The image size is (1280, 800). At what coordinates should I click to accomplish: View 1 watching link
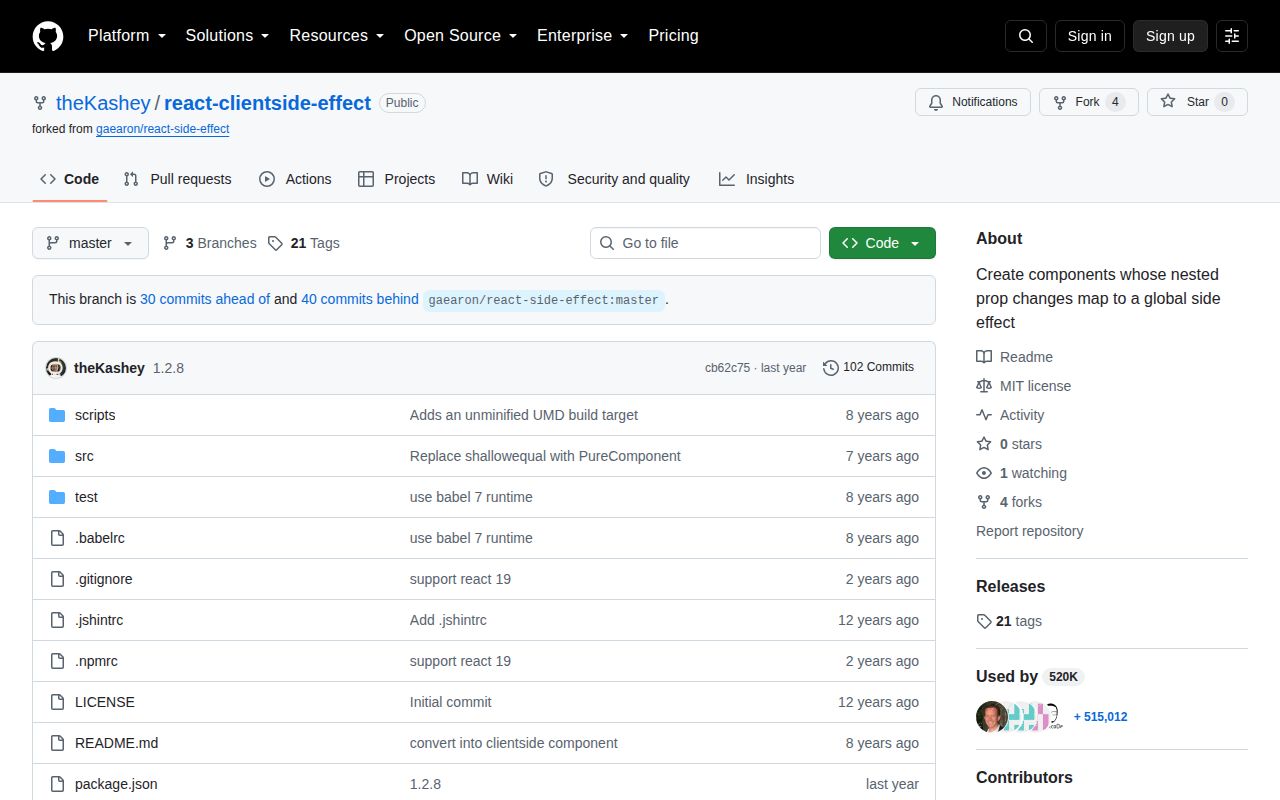coord(1021,473)
